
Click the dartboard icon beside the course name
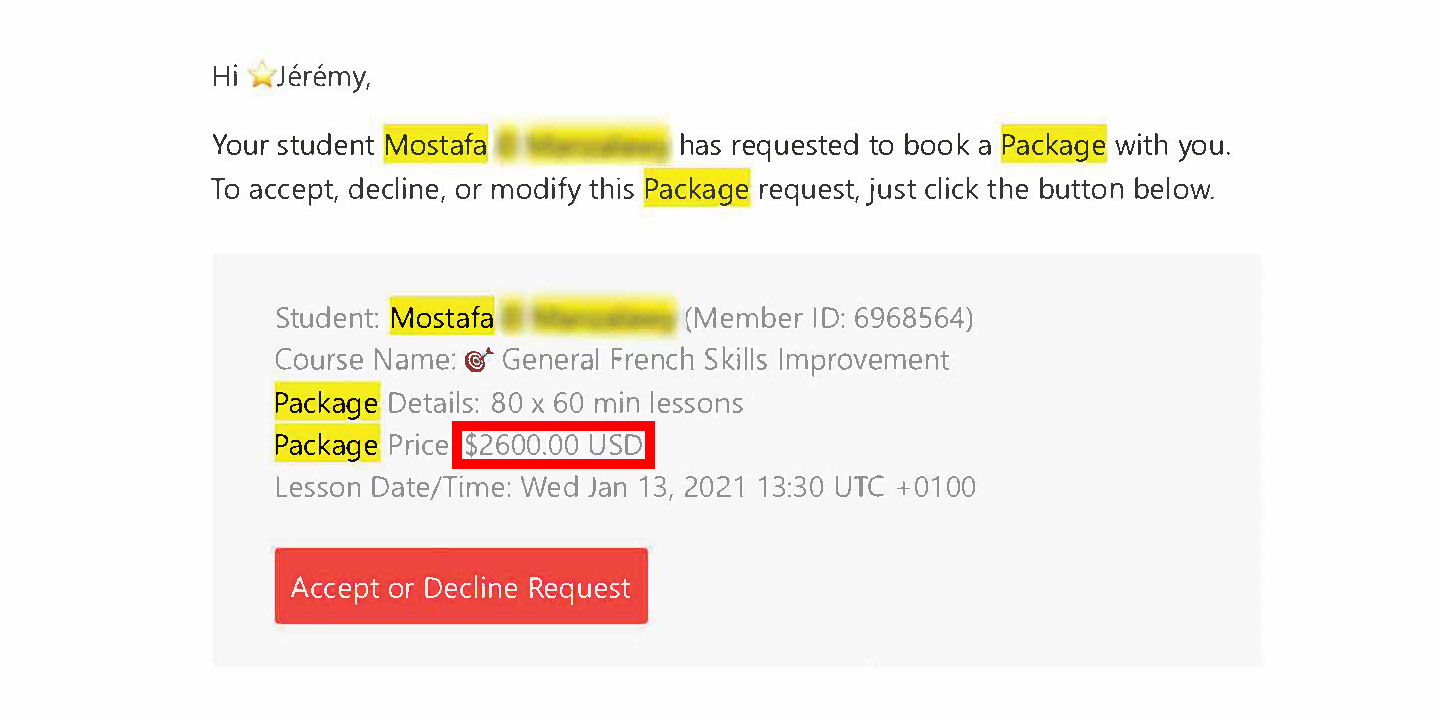[x=479, y=359]
